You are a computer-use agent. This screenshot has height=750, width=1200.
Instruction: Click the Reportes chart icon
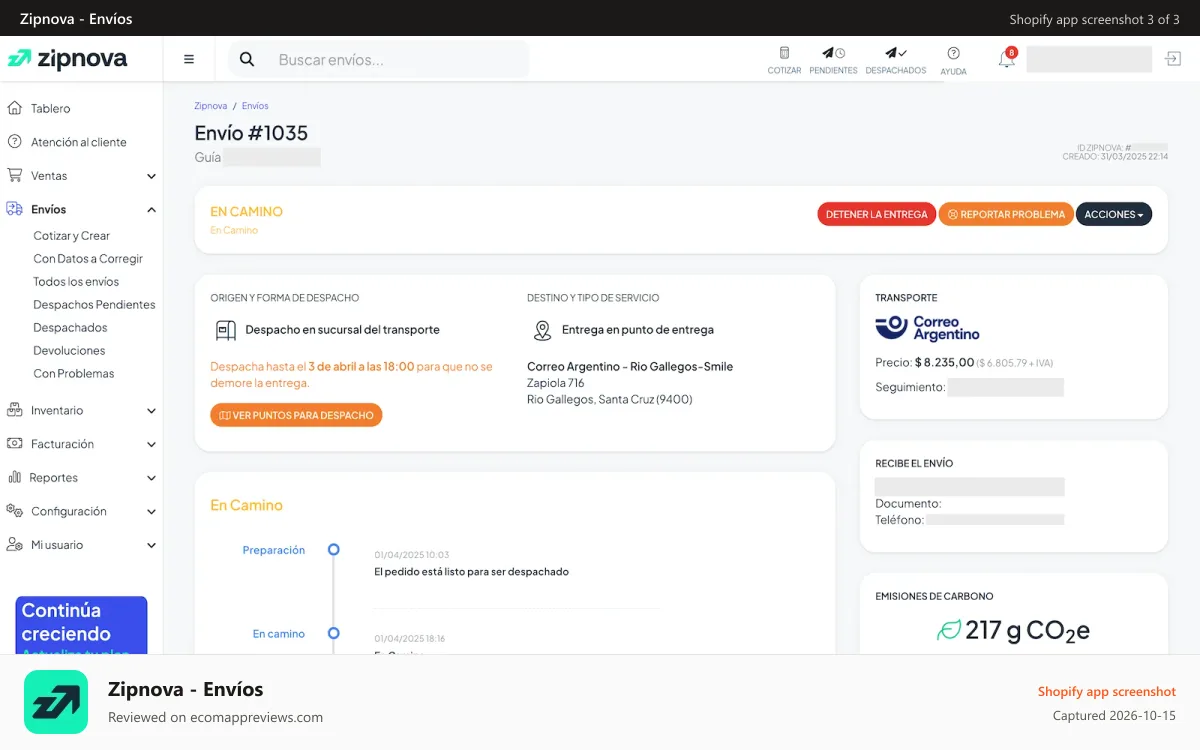click(15, 477)
